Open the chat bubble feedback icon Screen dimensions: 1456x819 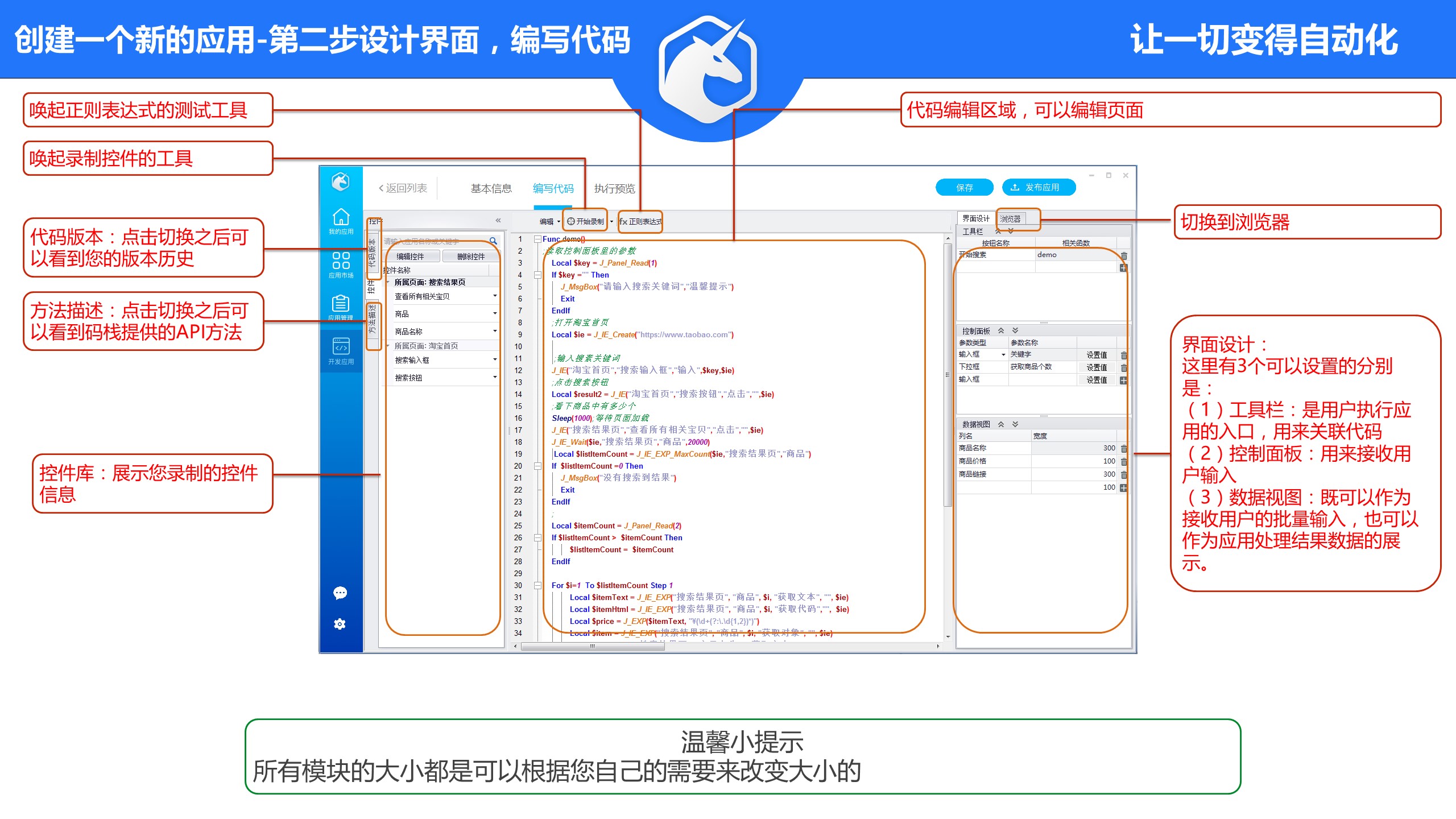(340, 593)
